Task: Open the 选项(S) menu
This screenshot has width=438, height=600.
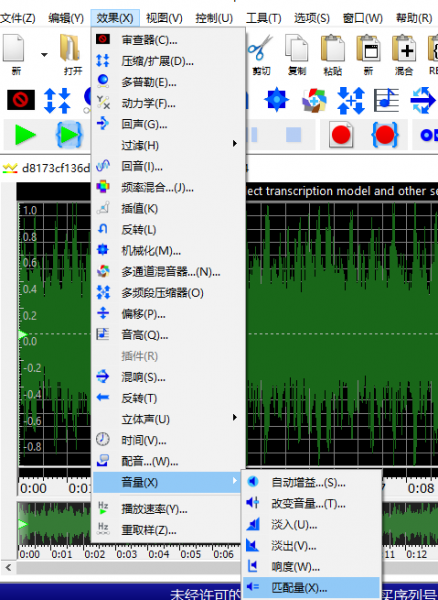Action: click(312, 18)
